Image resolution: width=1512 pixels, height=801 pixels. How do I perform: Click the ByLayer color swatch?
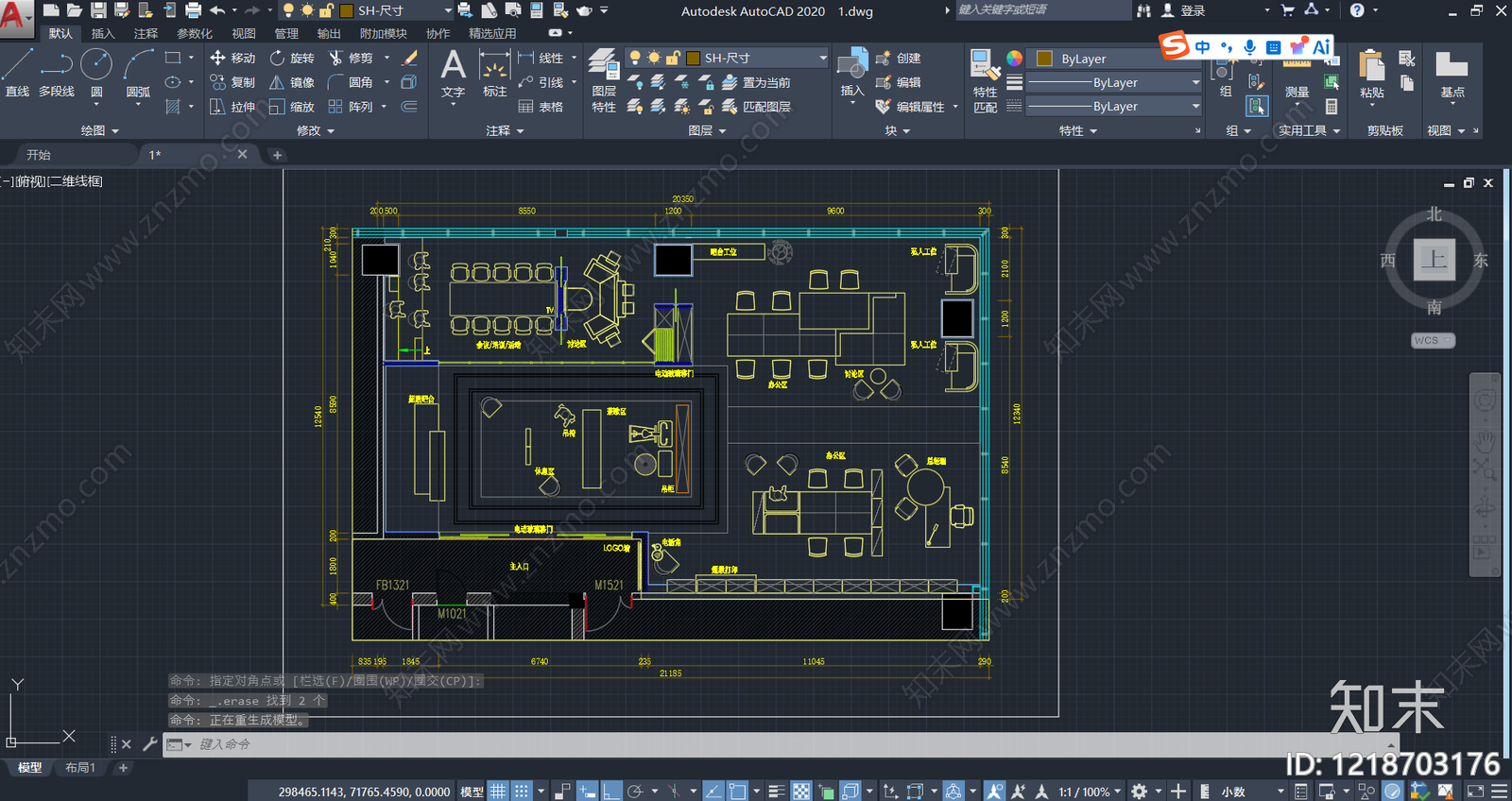pyautogui.click(x=1044, y=59)
